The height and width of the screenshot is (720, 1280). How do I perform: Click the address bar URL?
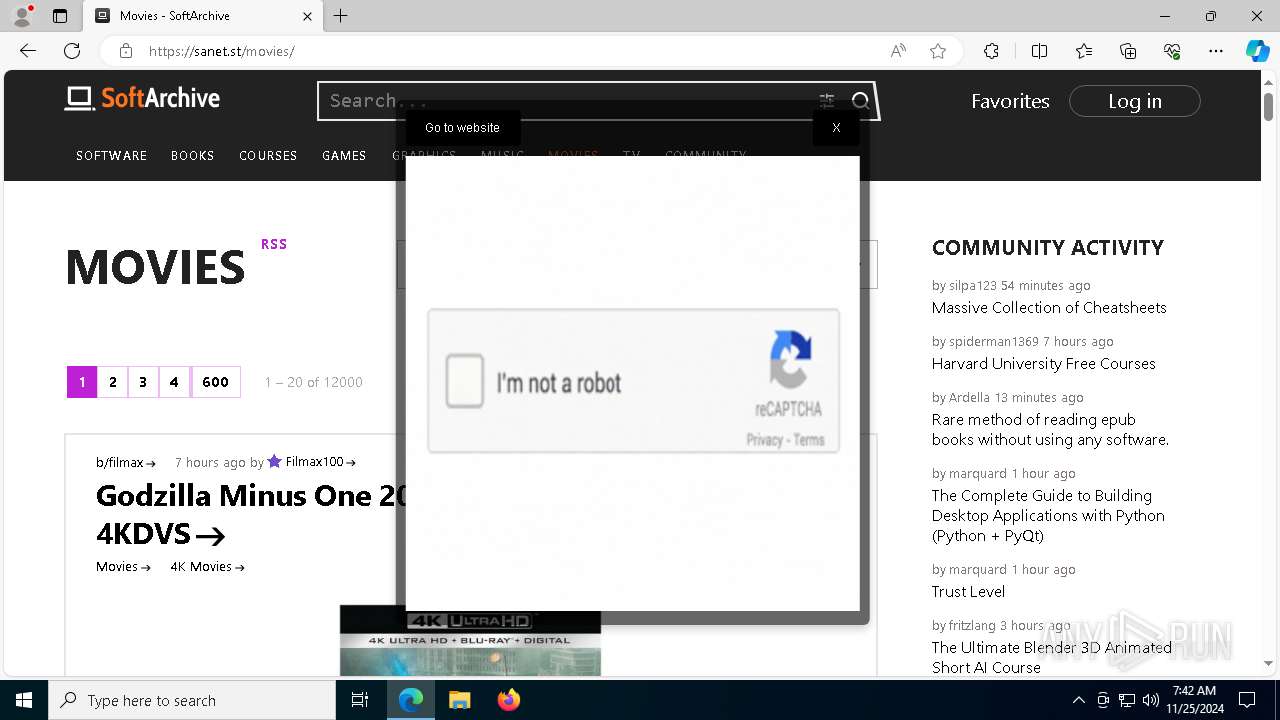tap(221, 51)
